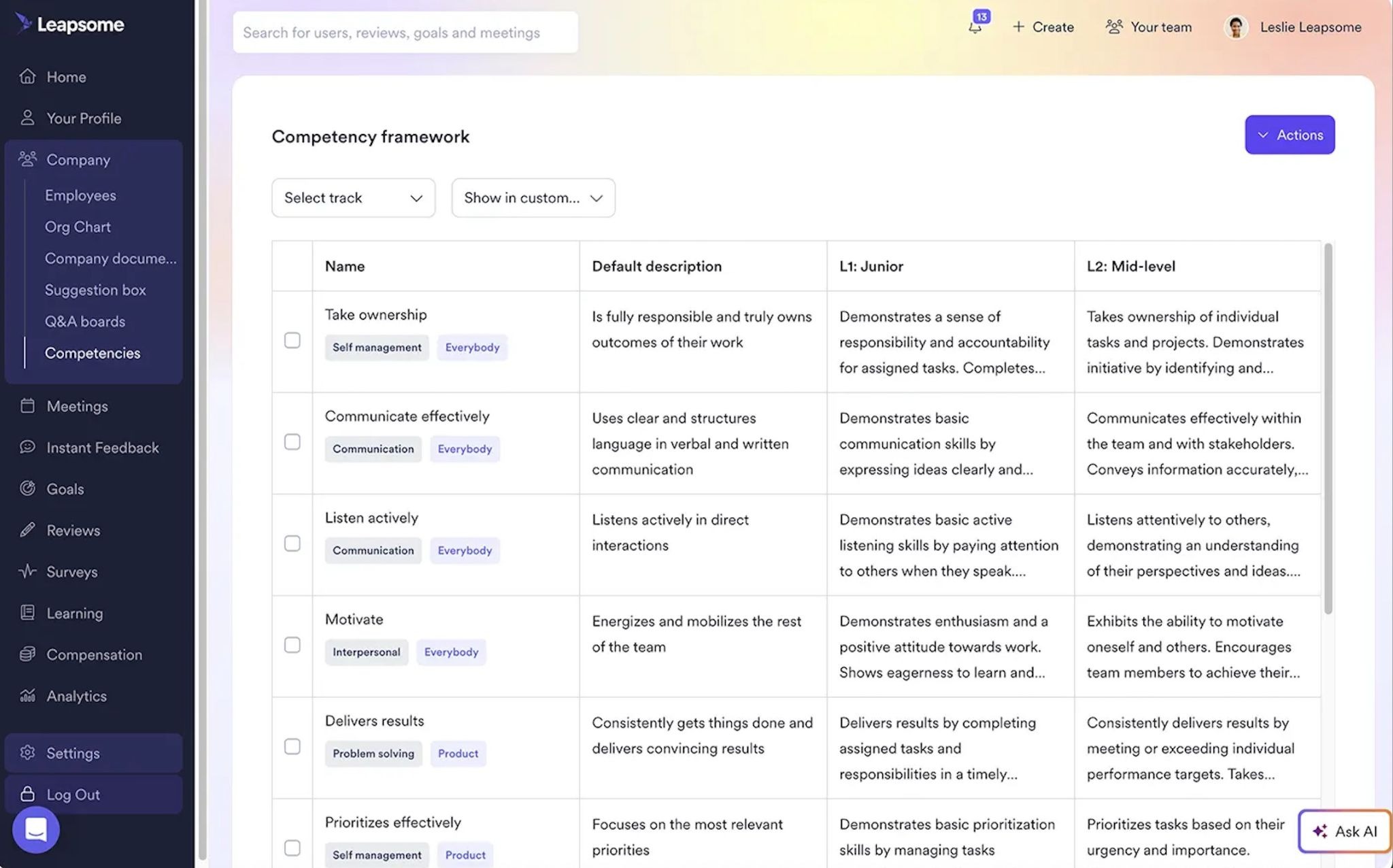Click the Compensation coins icon
The width and height of the screenshot is (1393, 868).
click(x=27, y=654)
